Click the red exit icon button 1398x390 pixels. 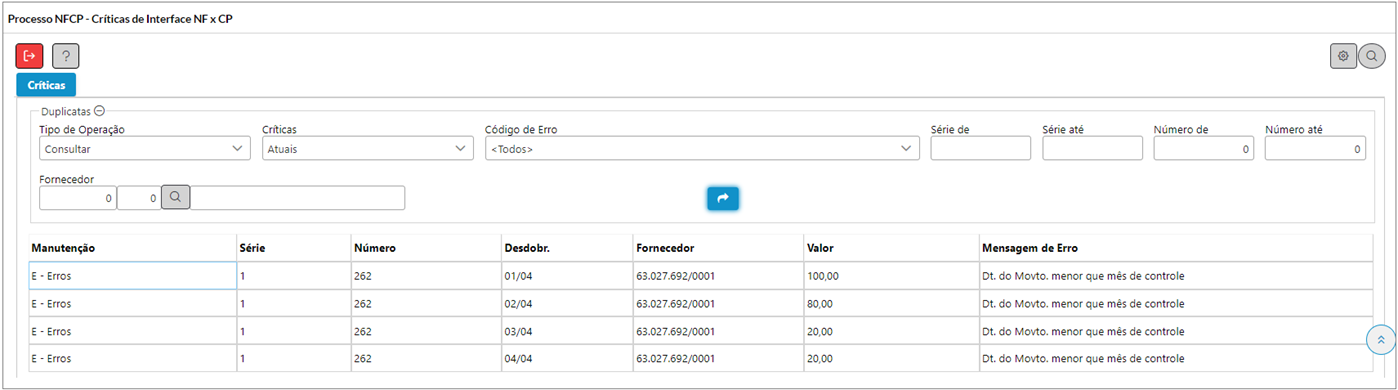point(30,56)
